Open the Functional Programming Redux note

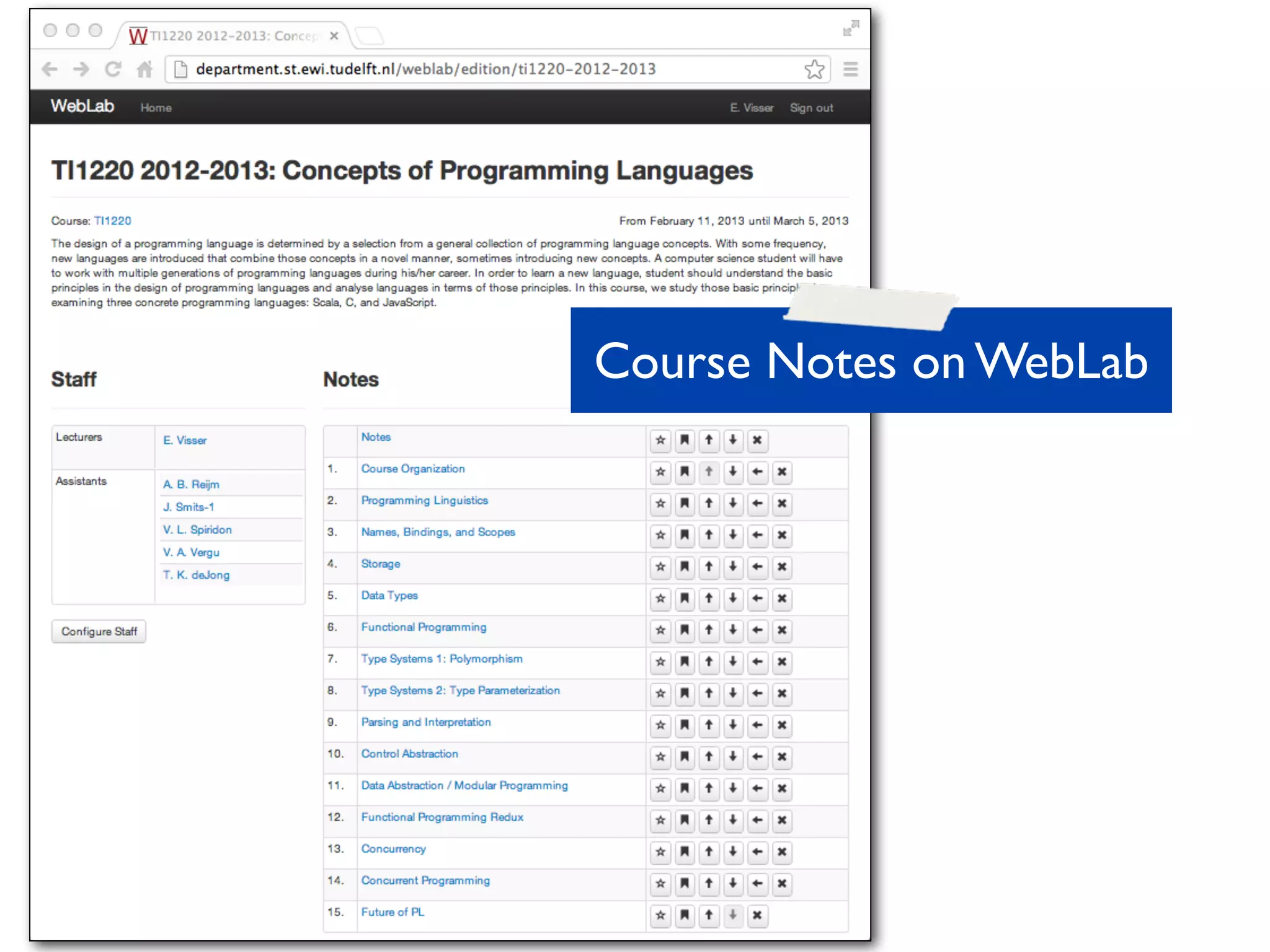click(x=442, y=817)
